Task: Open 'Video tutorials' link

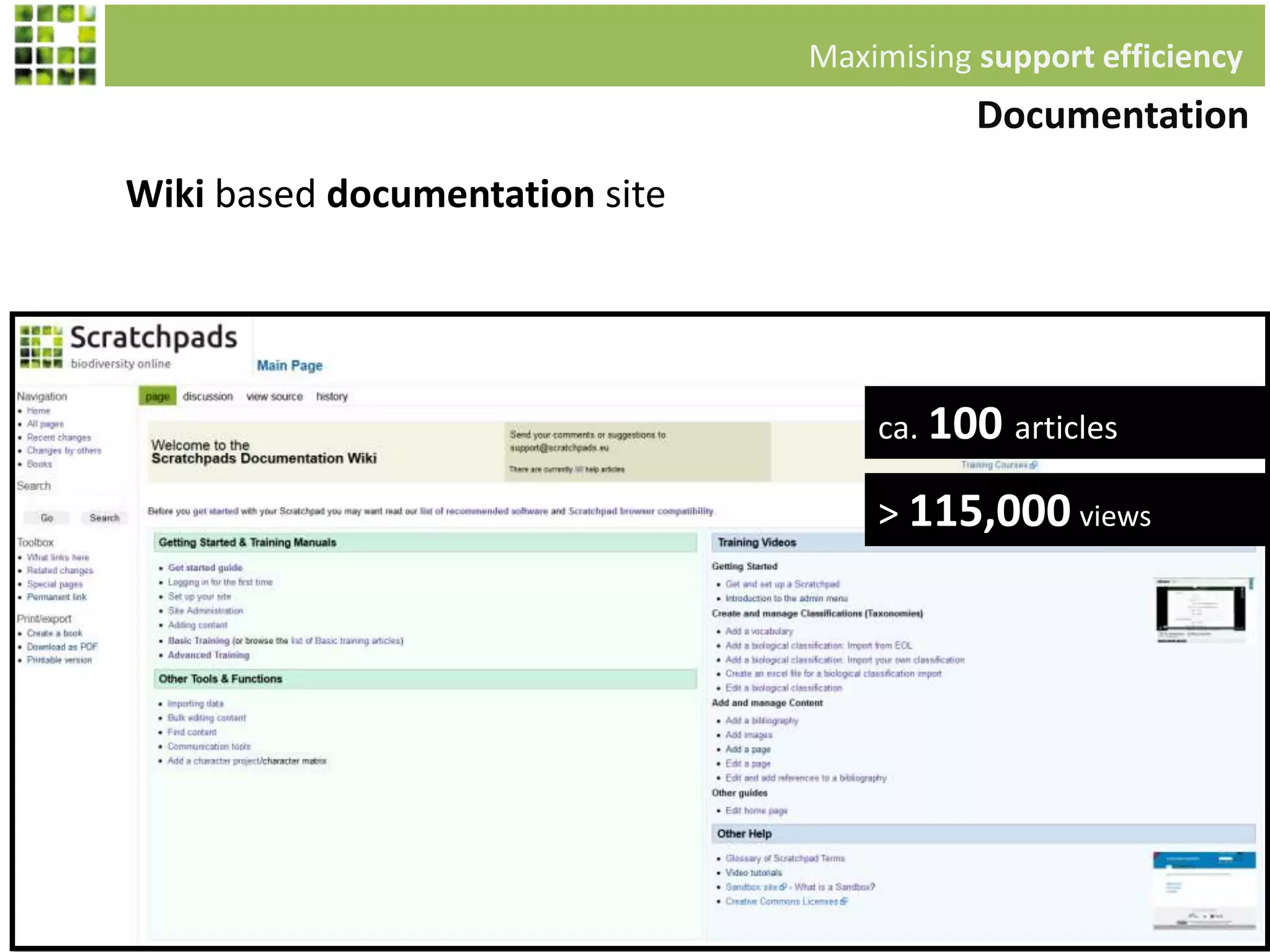Action: click(753, 873)
